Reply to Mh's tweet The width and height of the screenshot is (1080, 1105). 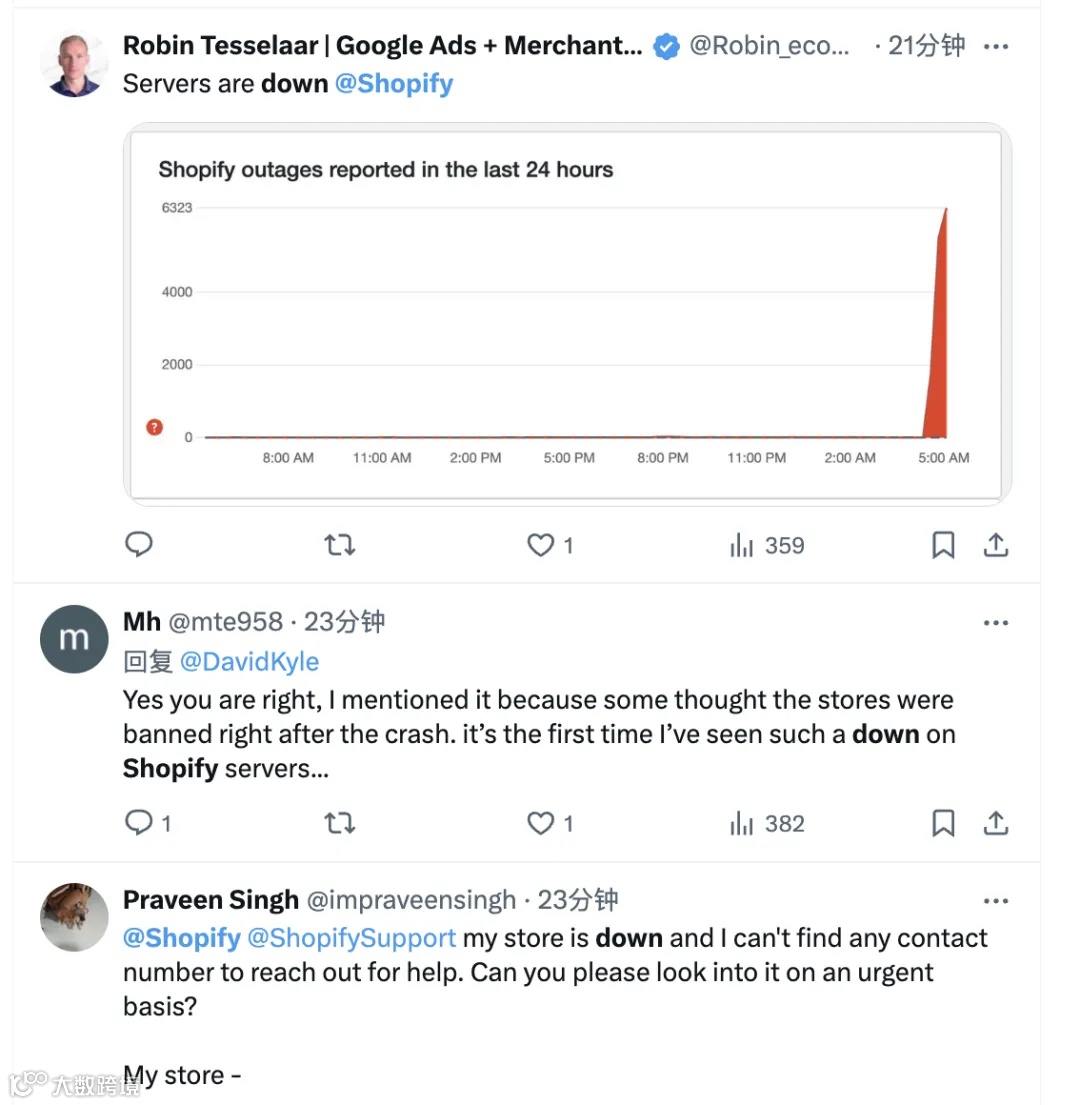[139, 823]
